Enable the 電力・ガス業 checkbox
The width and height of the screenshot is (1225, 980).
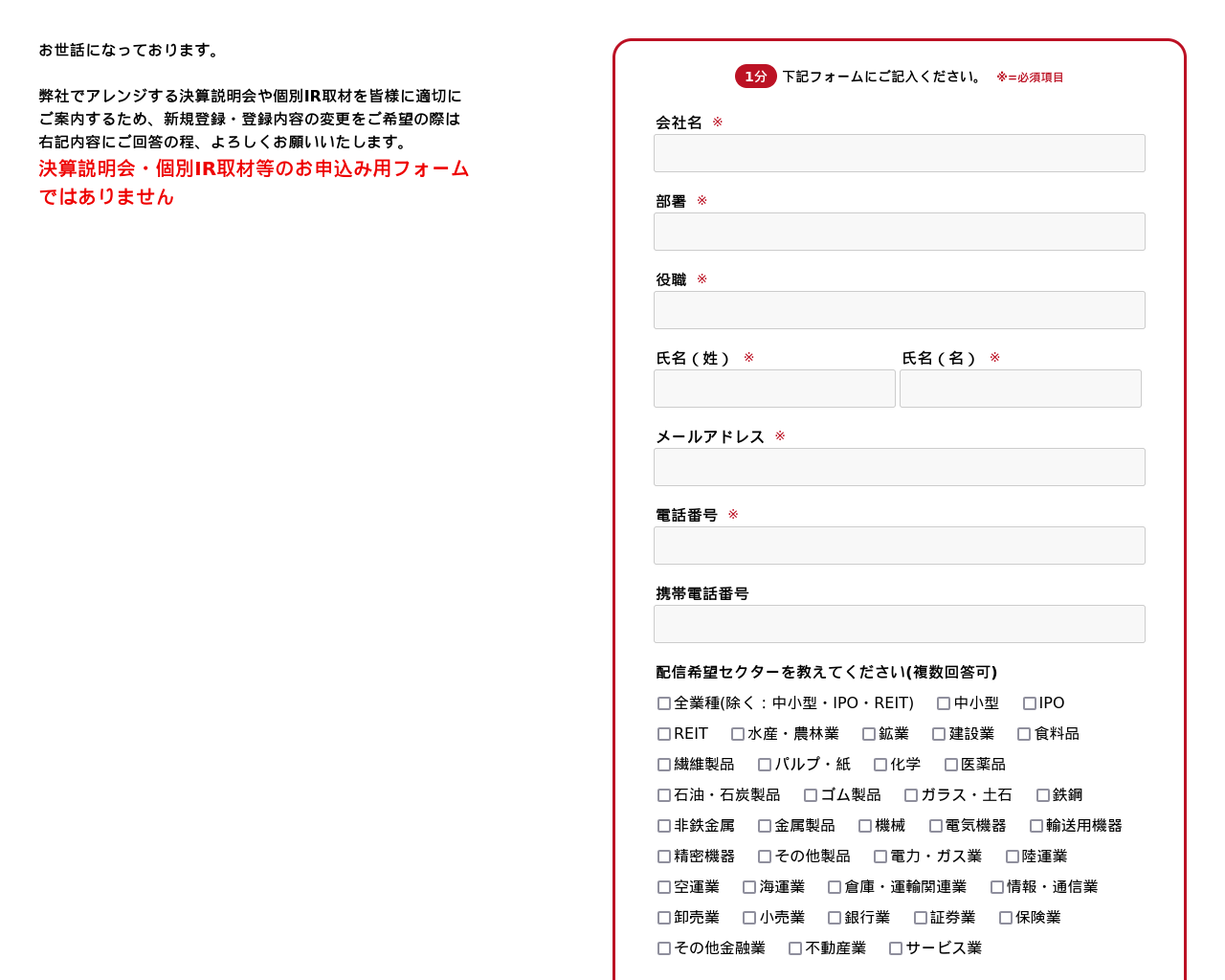tap(880, 857)
